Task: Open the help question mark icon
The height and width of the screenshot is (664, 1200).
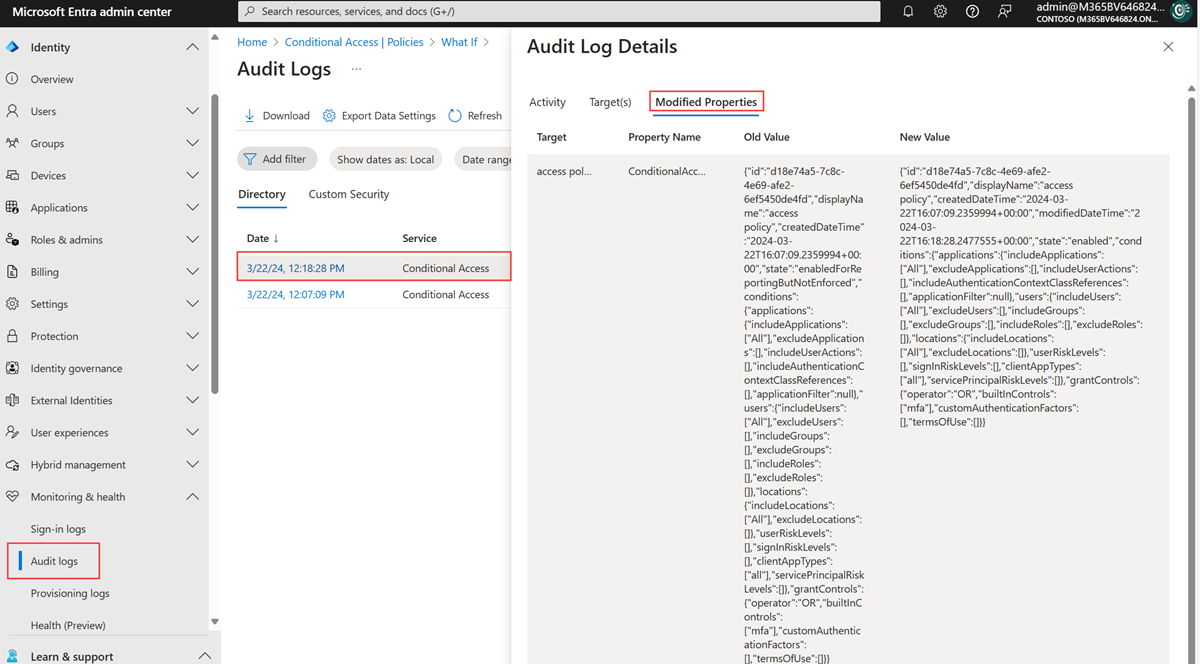Action: [972, 11]
